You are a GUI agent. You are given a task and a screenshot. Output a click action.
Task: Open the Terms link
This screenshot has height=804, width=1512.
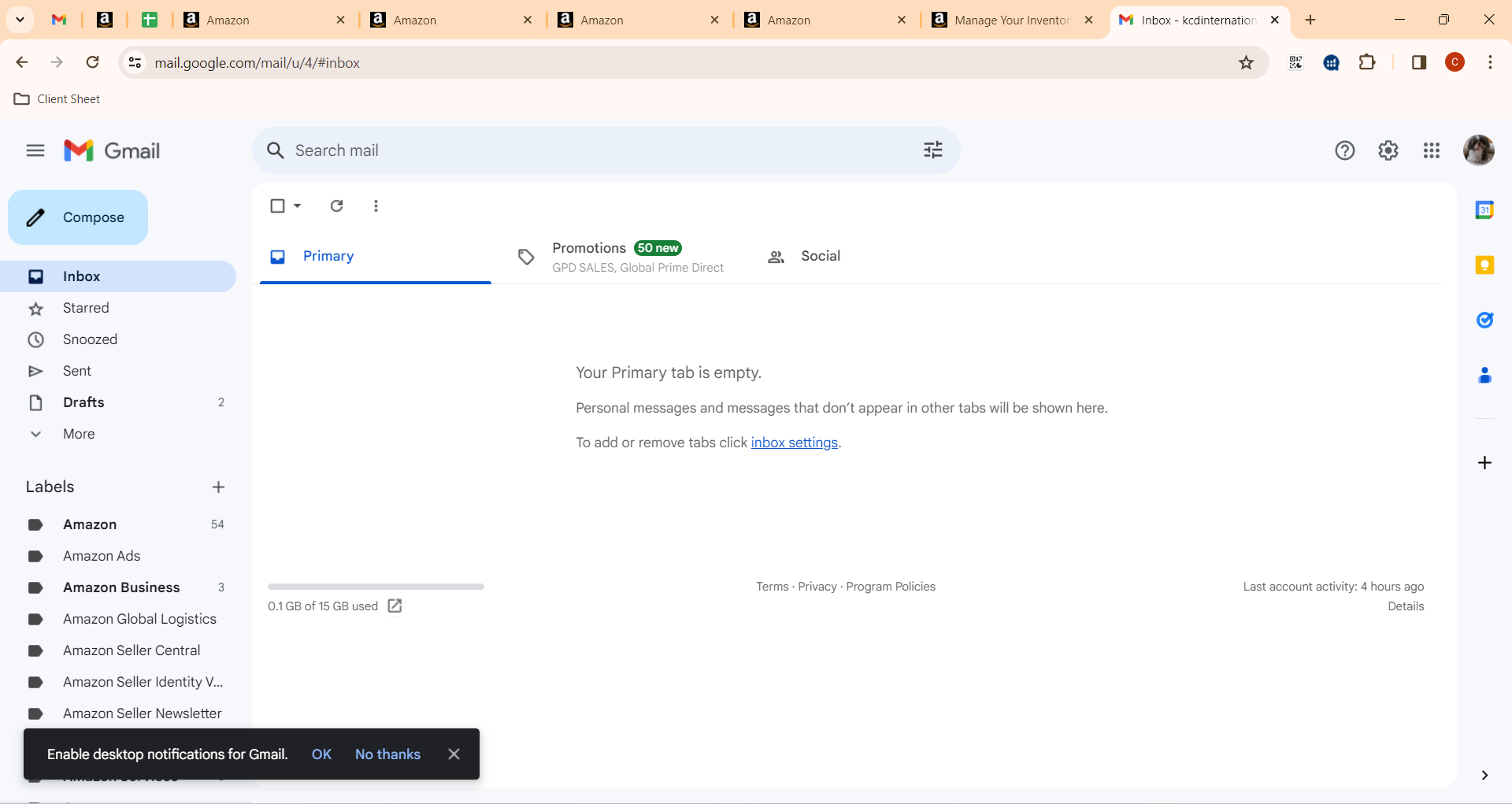[x=772, y=587]
